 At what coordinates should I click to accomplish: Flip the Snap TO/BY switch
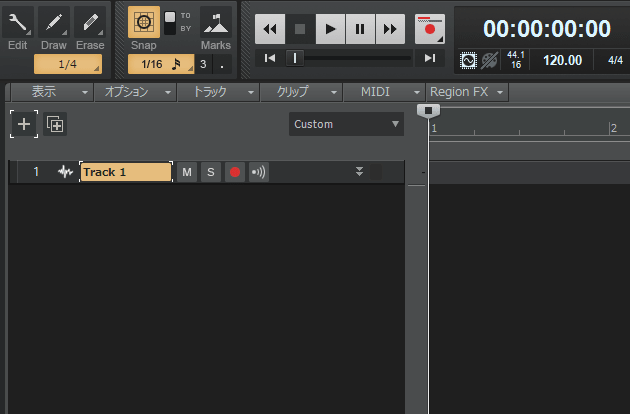[170, 23]
